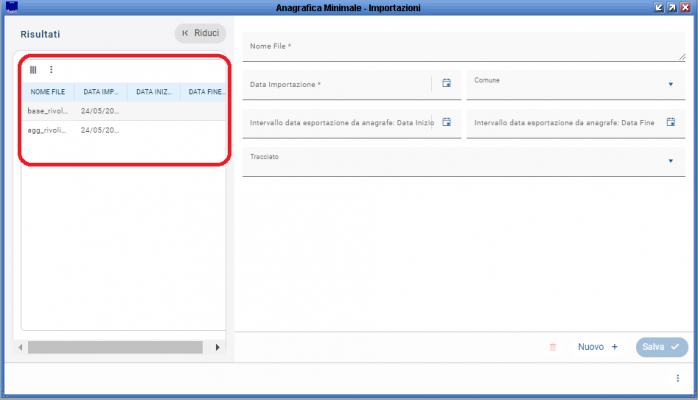The height and width of the screenshot is (400, 698).
Task: Click the maximize window arrow icon
Action: (672, 8)
